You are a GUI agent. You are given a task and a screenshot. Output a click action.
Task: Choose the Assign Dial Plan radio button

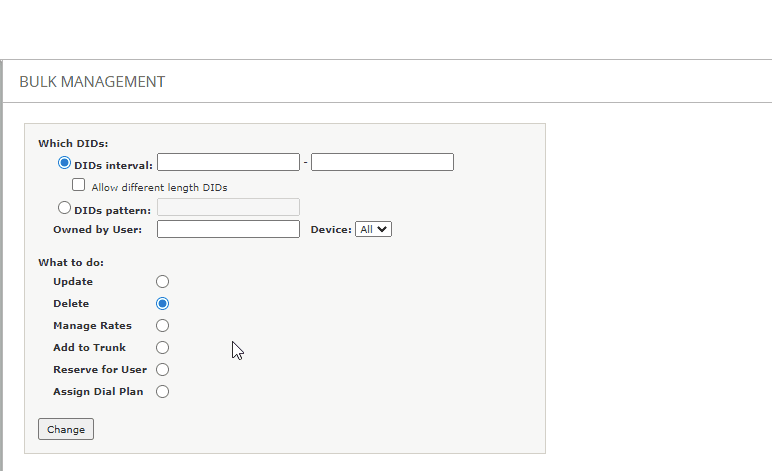(x=162, y=392)
